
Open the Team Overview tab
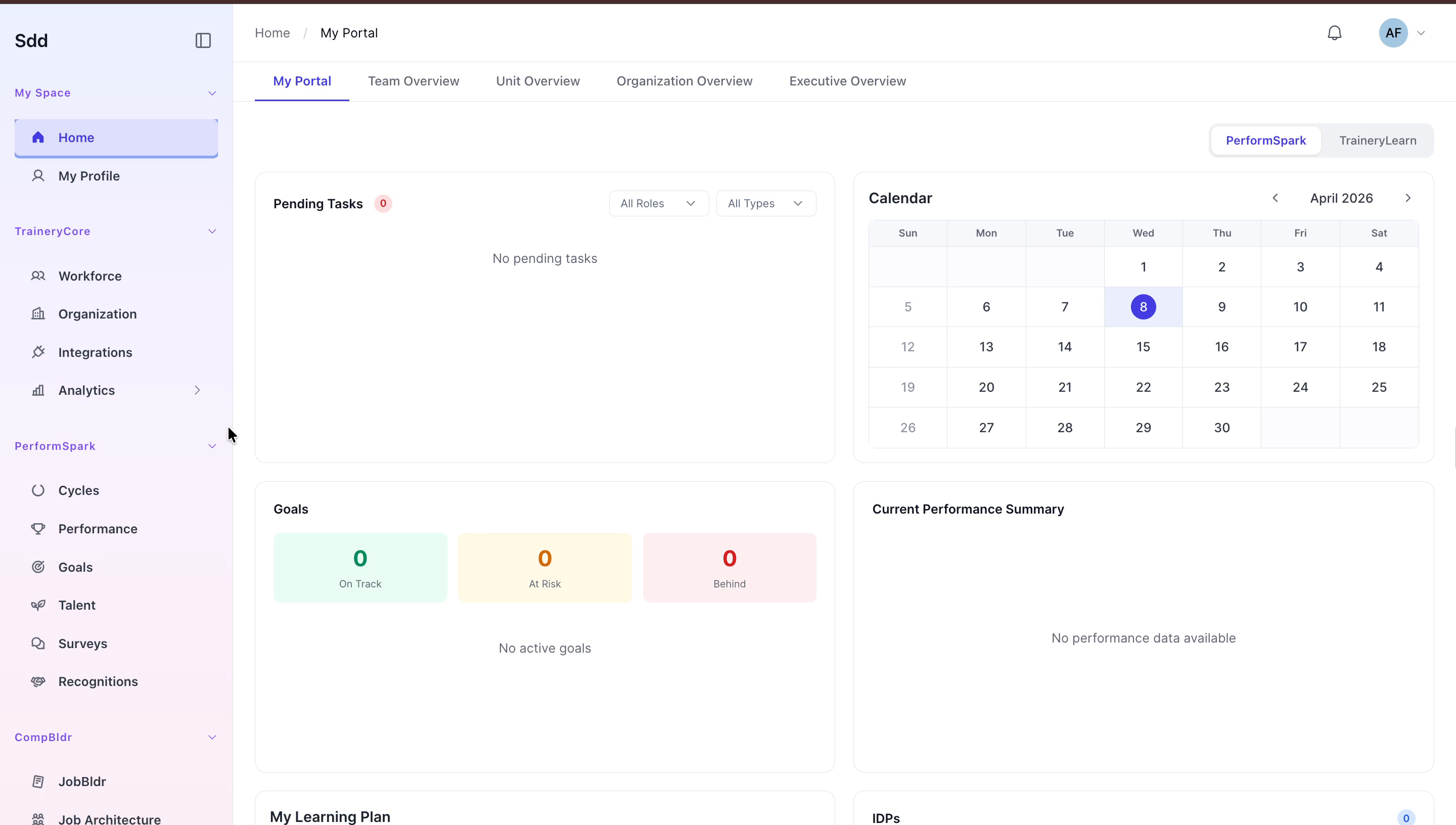click(414, 81)
